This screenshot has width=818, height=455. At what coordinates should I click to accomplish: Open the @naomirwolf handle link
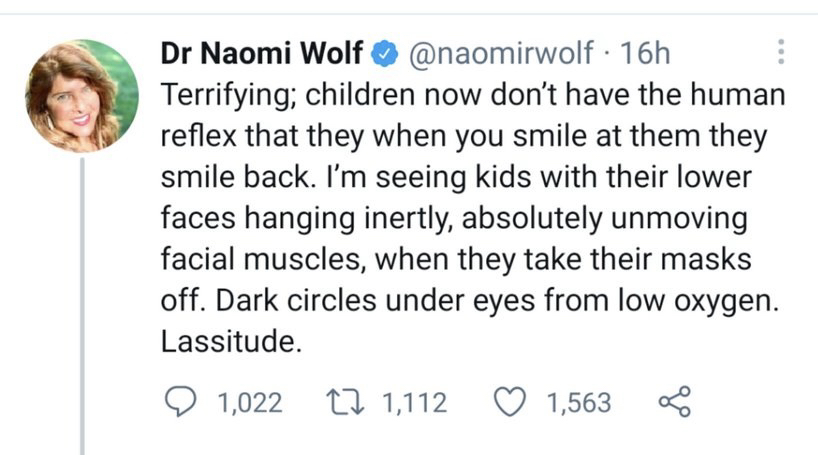click(499, 52)
